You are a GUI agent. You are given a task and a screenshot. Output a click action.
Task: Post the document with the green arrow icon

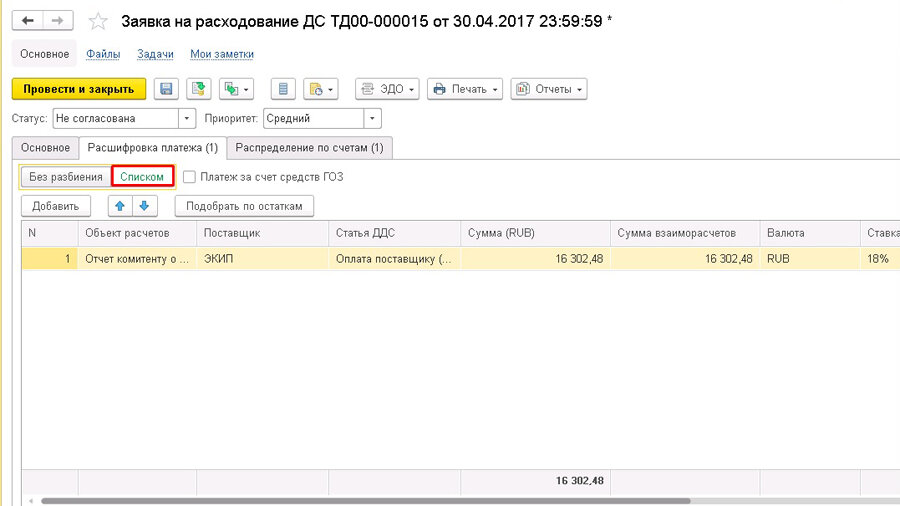point(199,89)
